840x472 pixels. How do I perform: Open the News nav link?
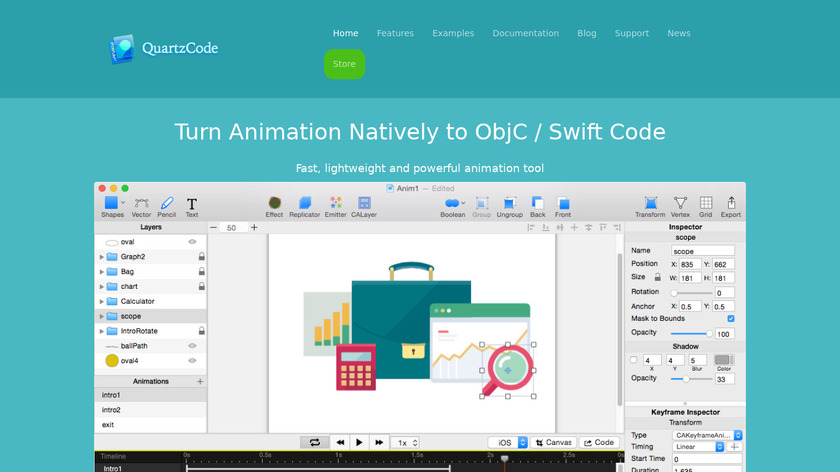pos(679,33)
